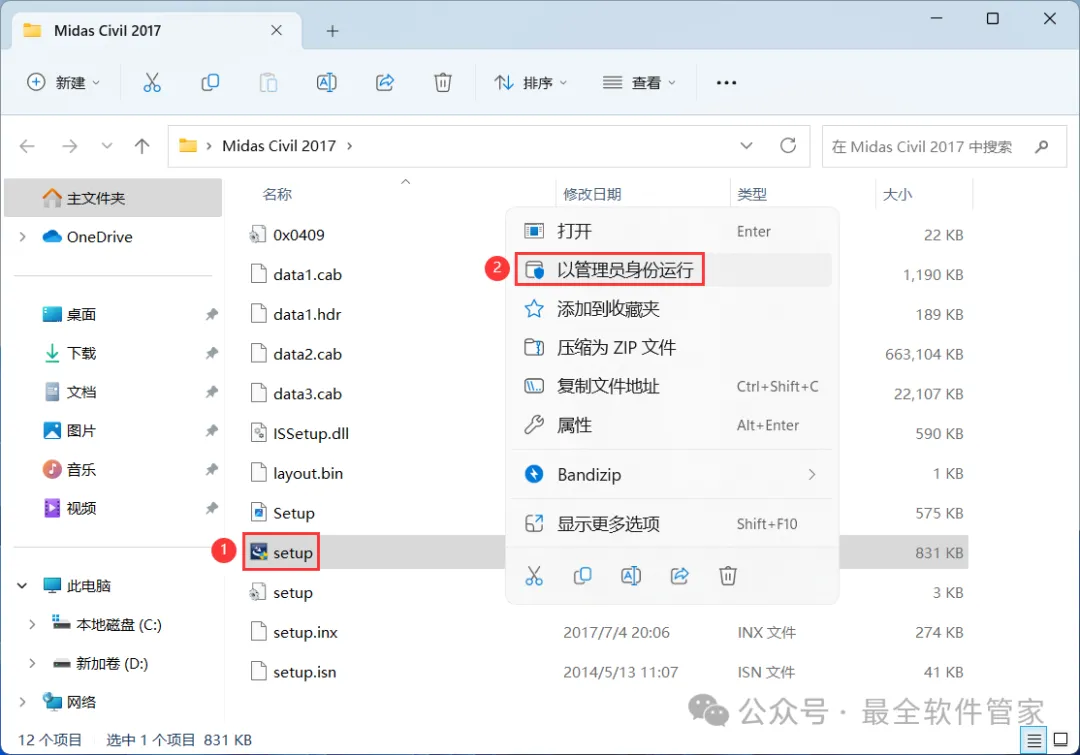Select the layout.bin file
Image resolution: width=1080 pixels, height=755 pixels.
pos(308,474)
